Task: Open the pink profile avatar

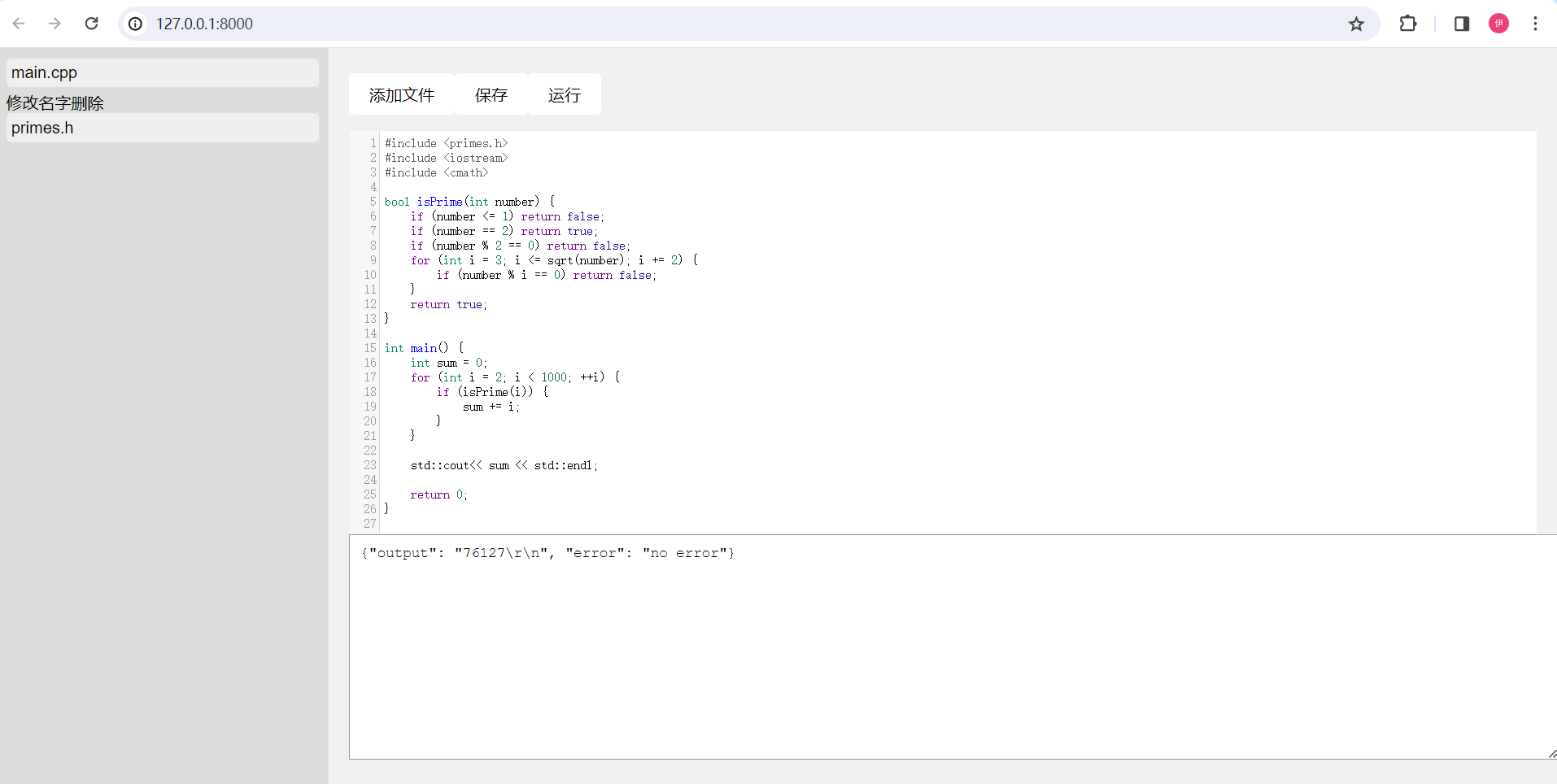Action: pyautogui.click(x=1499, y=24)
